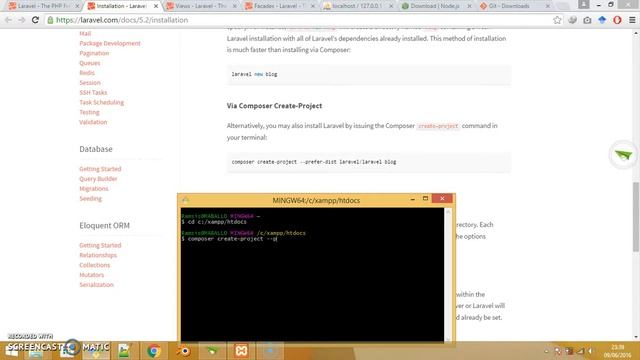Screen dimensions: 640x360
Task: Bookmark this page with the star icon
Action: coord(557,20)
